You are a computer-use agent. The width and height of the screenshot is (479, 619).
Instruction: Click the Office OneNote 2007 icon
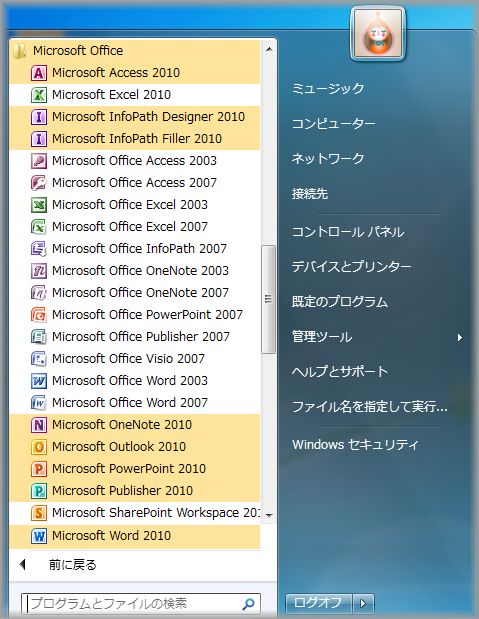[x=39, y=293]
